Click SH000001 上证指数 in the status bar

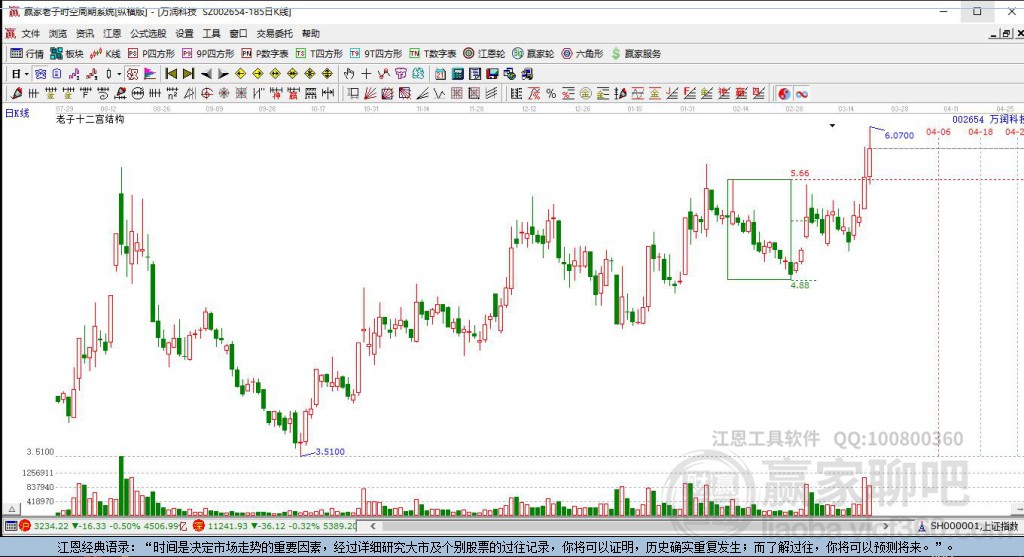[x=974, y=526]
